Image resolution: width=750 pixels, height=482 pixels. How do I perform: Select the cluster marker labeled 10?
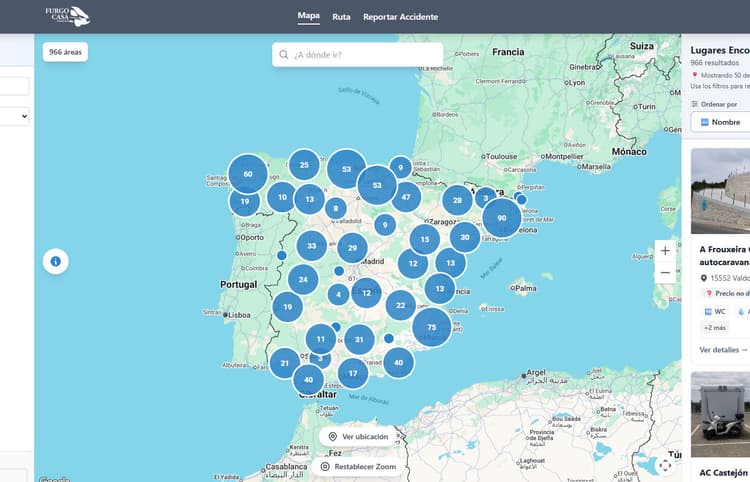[282, 197]
